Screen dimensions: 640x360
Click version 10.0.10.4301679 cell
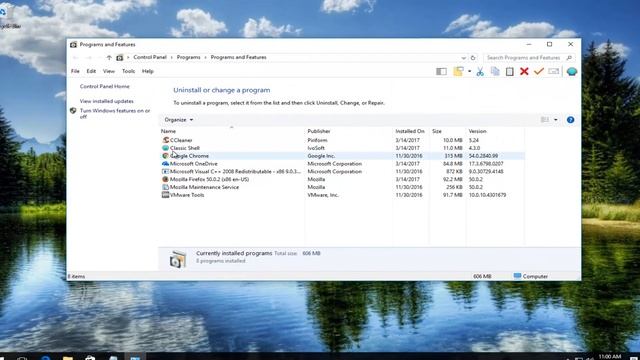coord(487,195)
